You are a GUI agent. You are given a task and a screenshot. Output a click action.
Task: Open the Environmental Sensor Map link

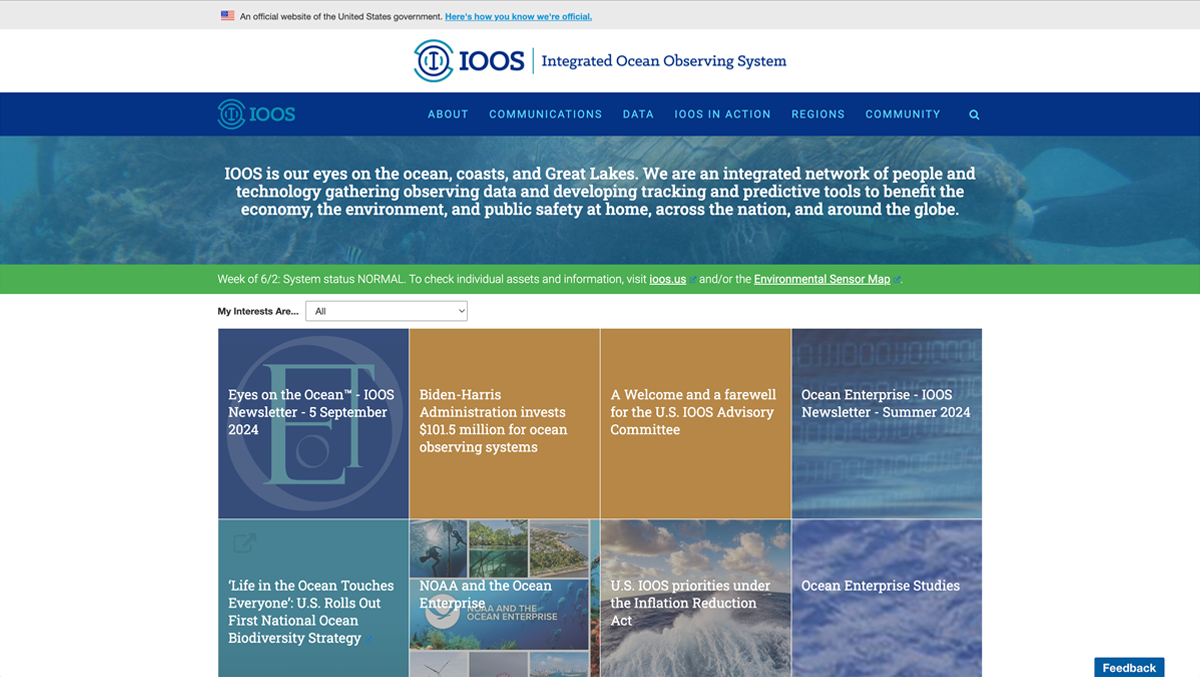[x=822, y=280]
